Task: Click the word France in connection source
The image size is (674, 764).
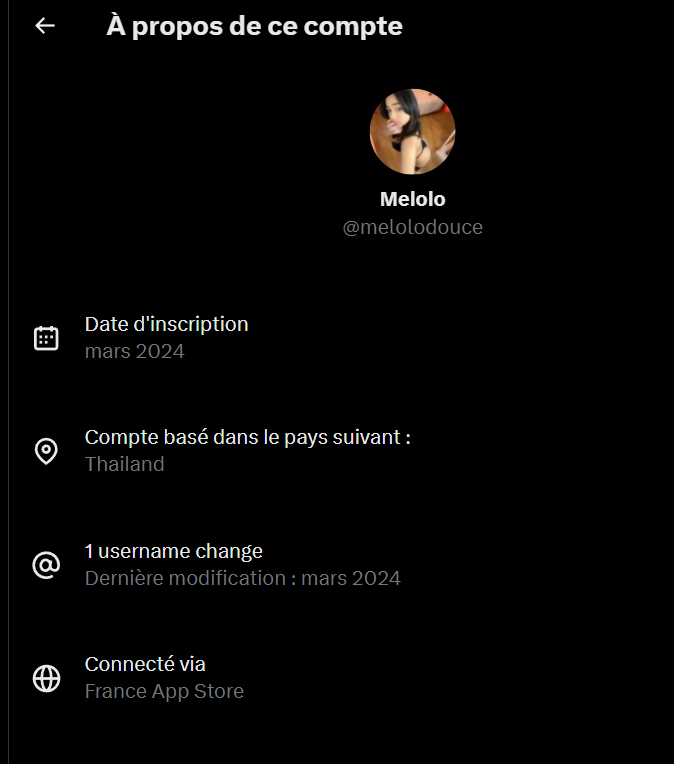Action: coord(116,691)
